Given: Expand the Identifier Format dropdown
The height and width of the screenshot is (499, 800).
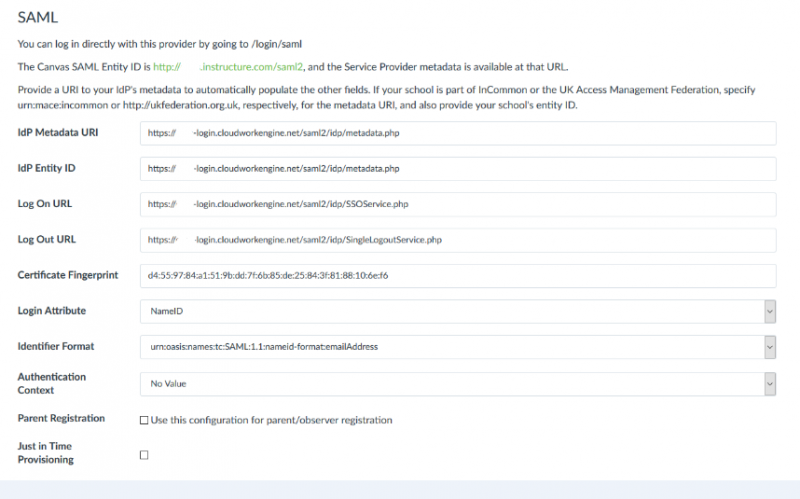Looking at the screenshot, I should 457,347.
